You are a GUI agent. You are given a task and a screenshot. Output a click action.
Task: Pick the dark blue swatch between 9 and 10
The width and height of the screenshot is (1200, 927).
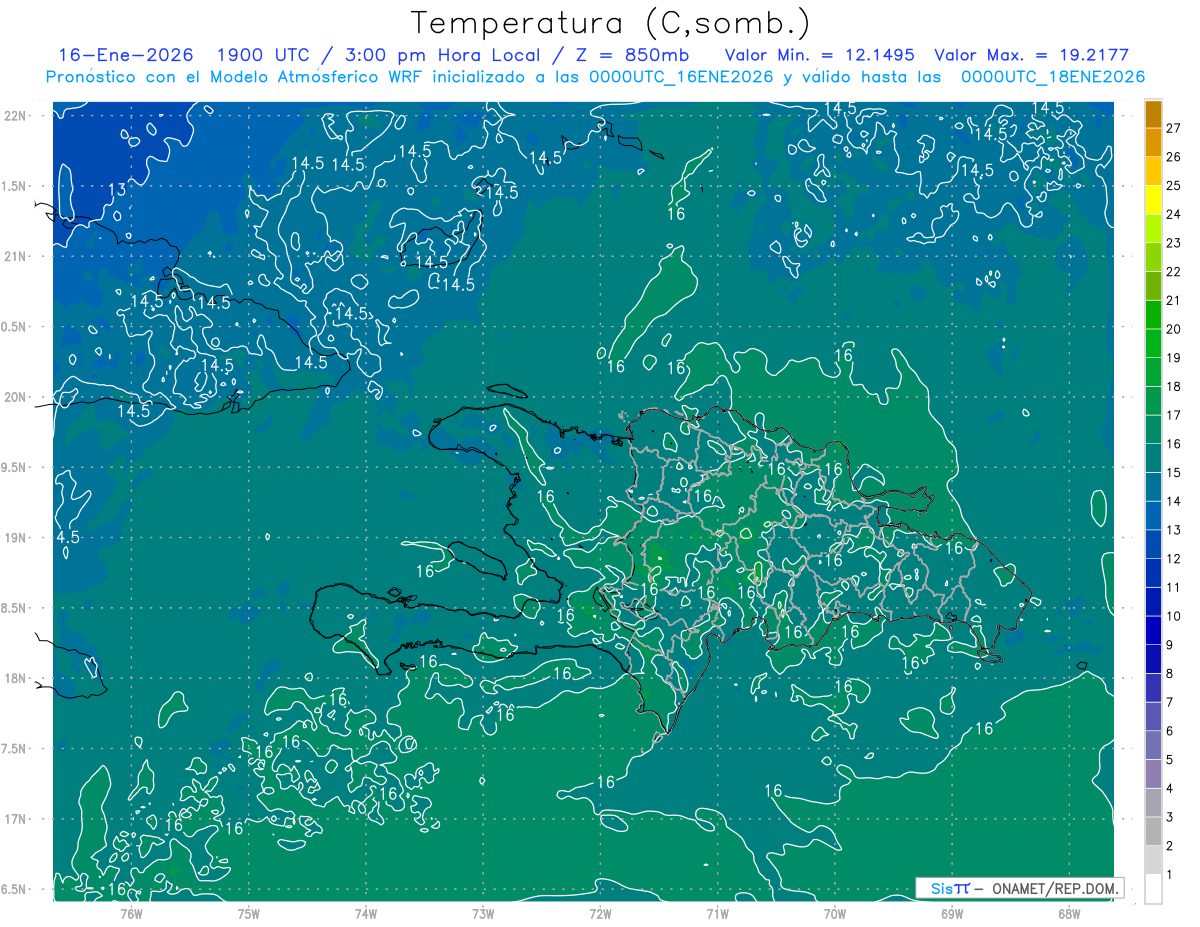[x=1153, y=630]
